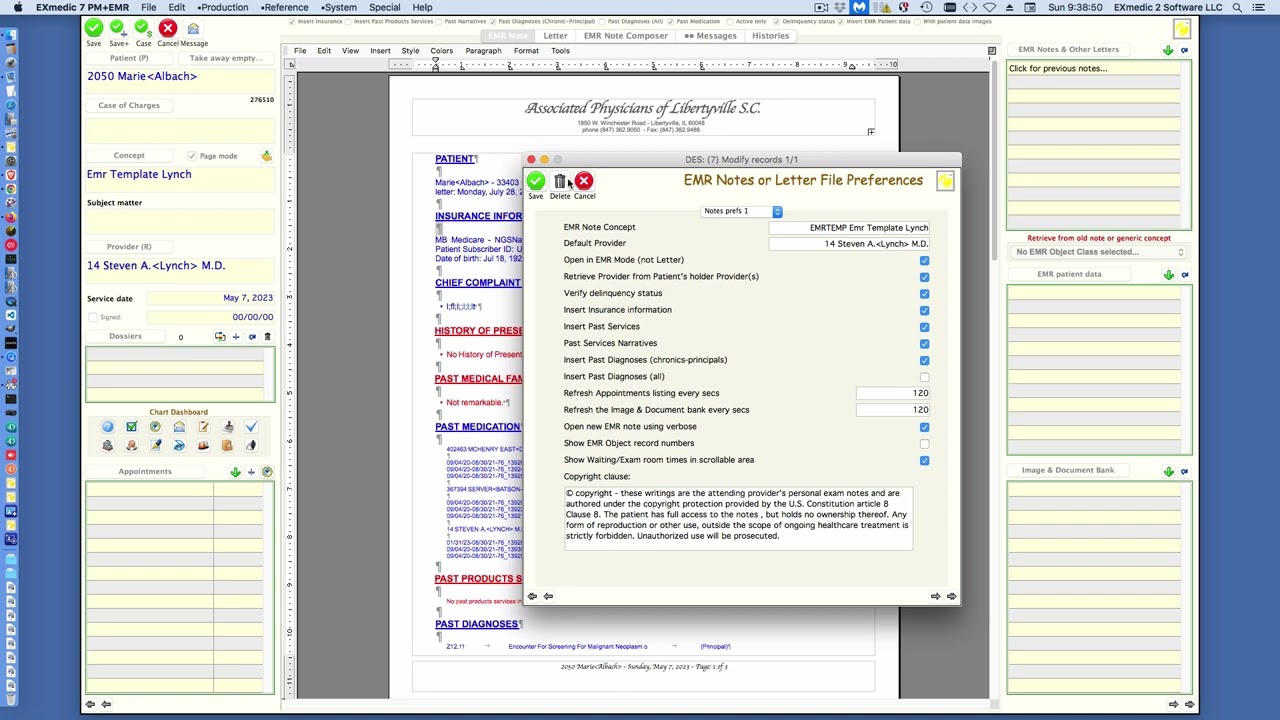This screenshot has width=1280, height=720.
Task: Switch to the Letter tab
Action: 555,36
